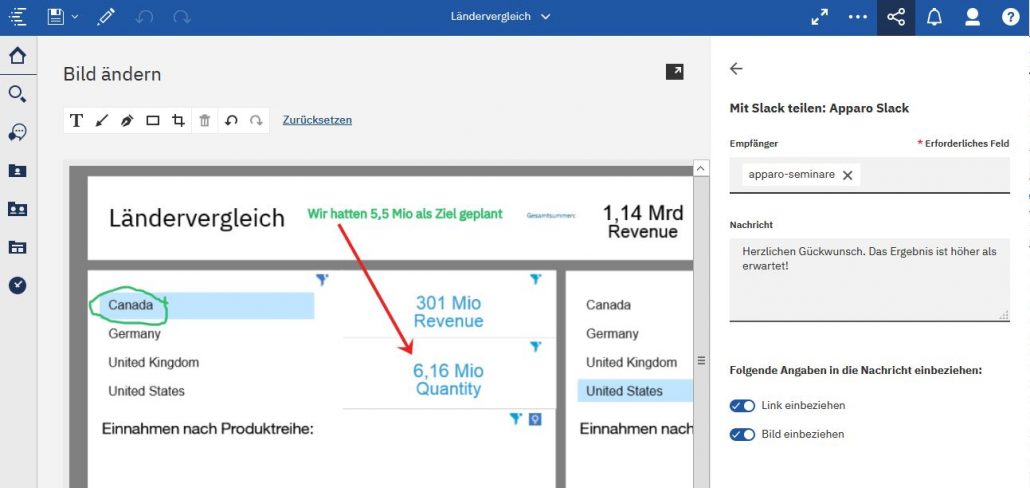The image size is (1030, 488).
Task: Open the Länderververgleich title dropdown
Action: (545, 17)
